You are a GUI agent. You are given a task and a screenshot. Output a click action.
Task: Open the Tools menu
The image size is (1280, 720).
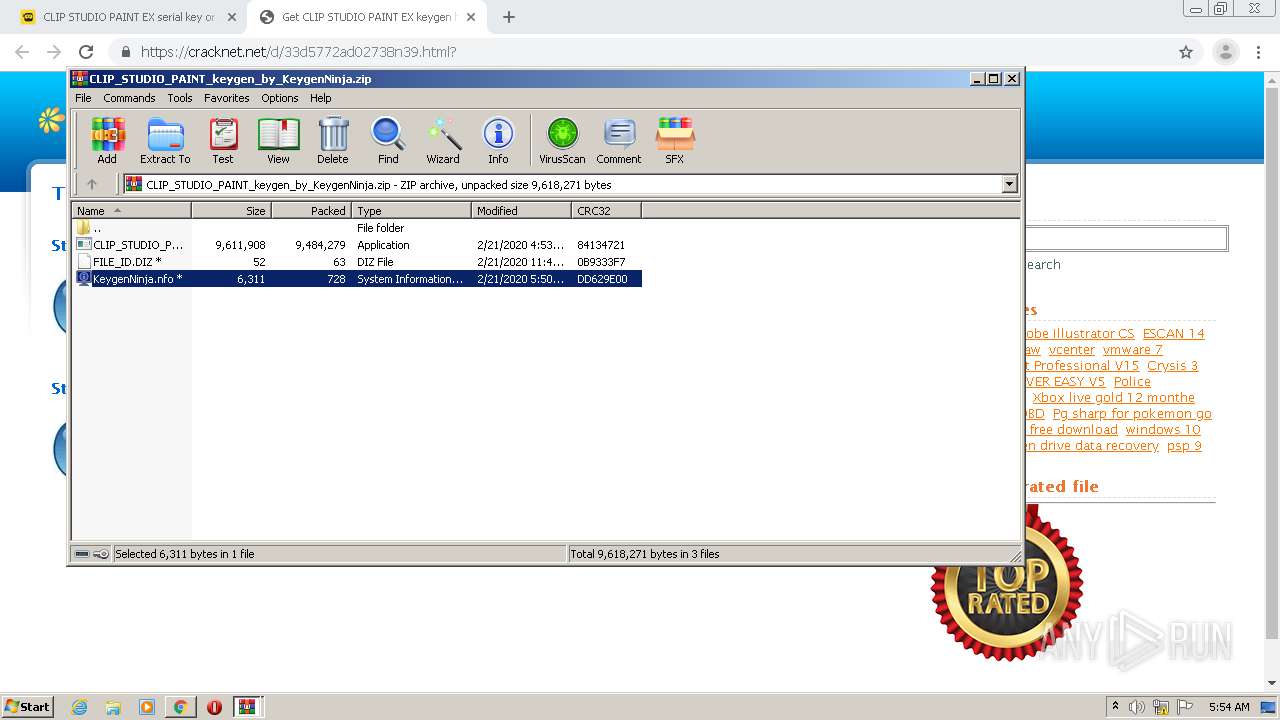tap(180, 98)
